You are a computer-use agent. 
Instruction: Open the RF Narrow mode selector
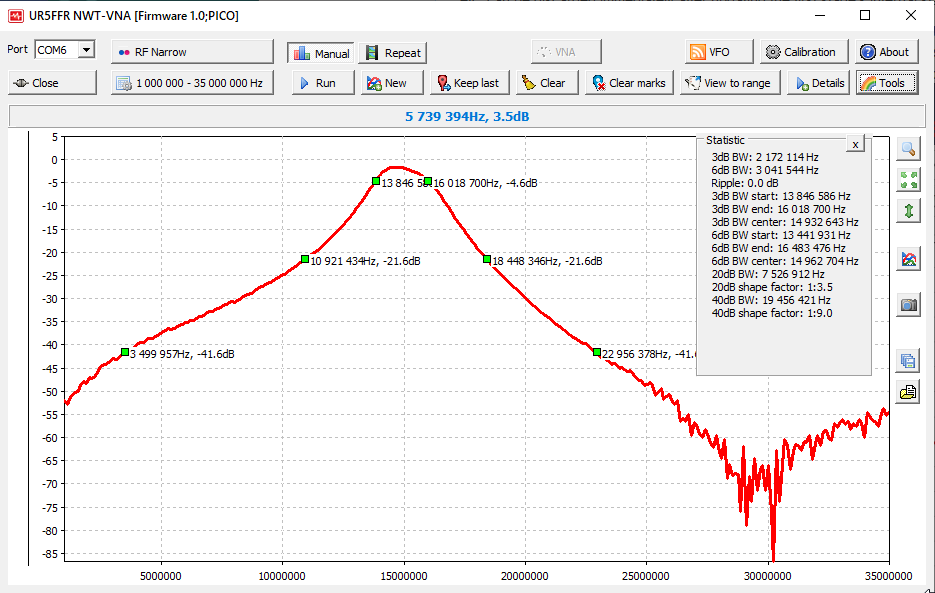point(192,52)
